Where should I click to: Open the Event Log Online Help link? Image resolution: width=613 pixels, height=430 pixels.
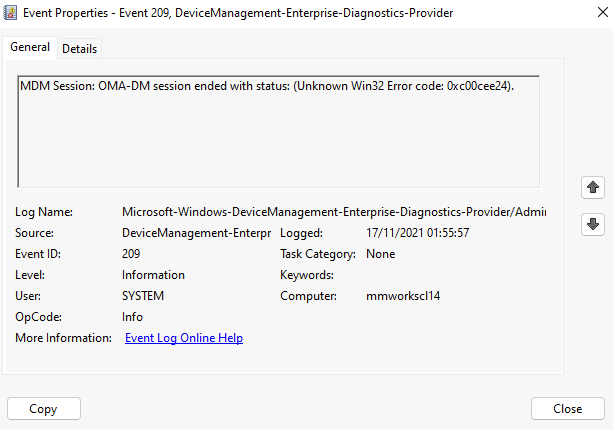pos(183,338)
